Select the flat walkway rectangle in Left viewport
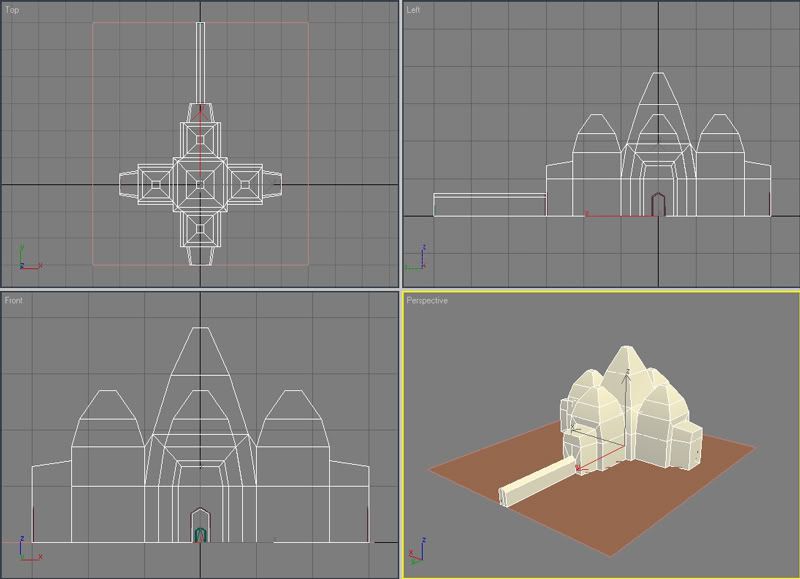Image resolution: width=800 pixels, height=579 pixels. [488, 204]
